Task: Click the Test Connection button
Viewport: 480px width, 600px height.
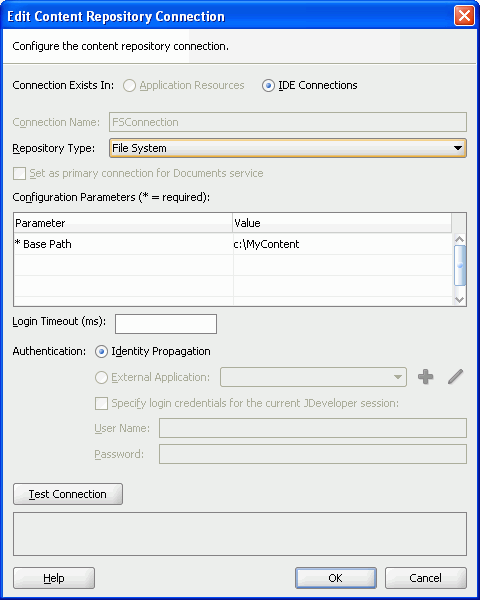Action: pos(68,494)
